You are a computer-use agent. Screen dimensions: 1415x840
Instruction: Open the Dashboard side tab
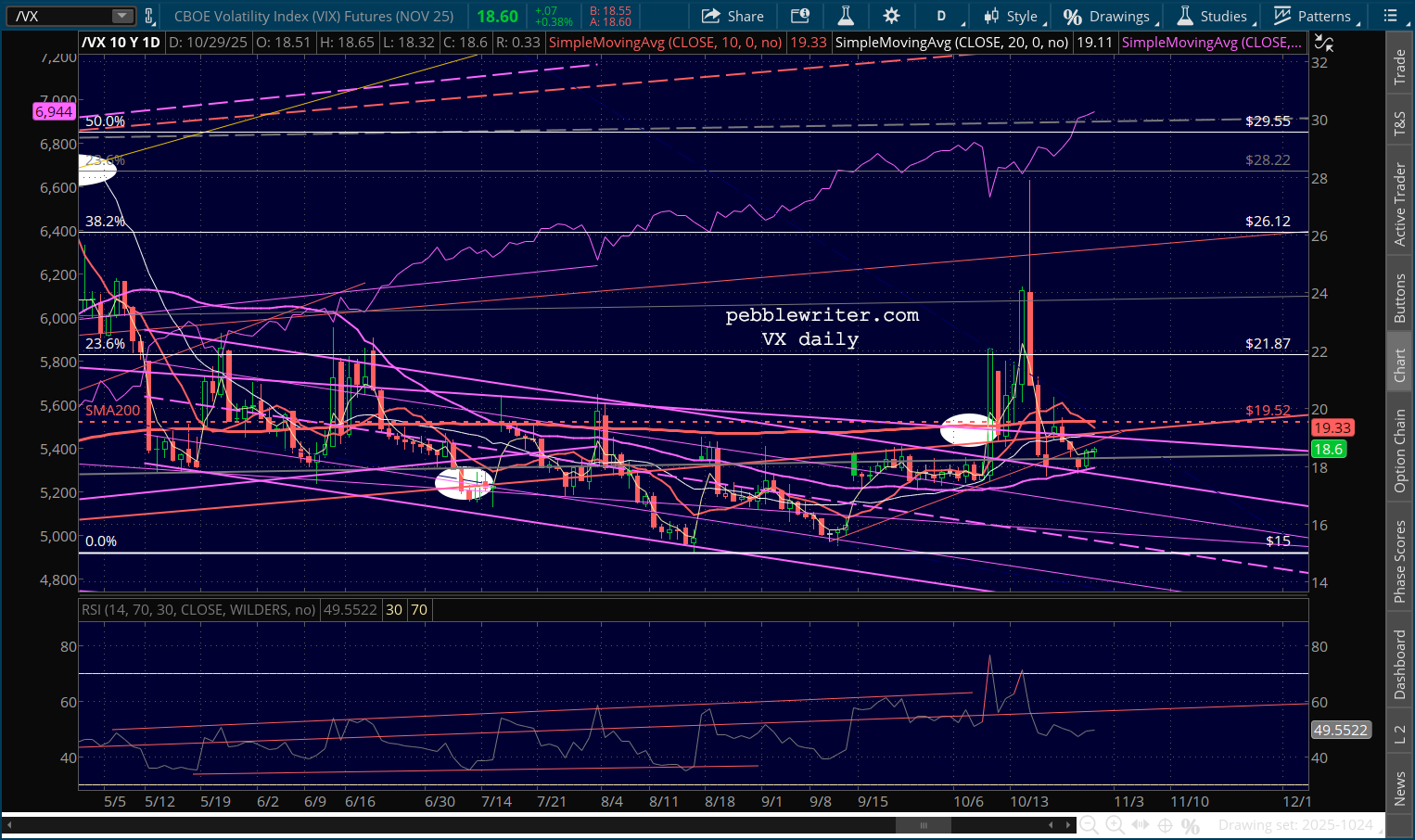[x=1399, y=664]
